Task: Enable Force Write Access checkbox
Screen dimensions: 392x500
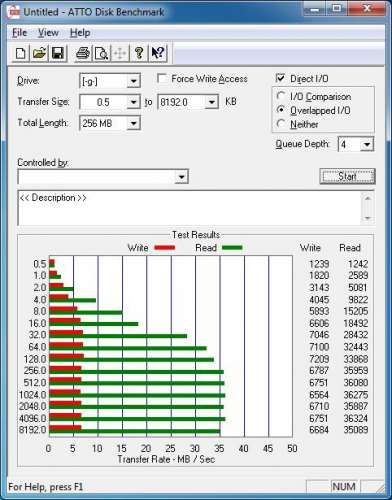Action: click(162, 79)
